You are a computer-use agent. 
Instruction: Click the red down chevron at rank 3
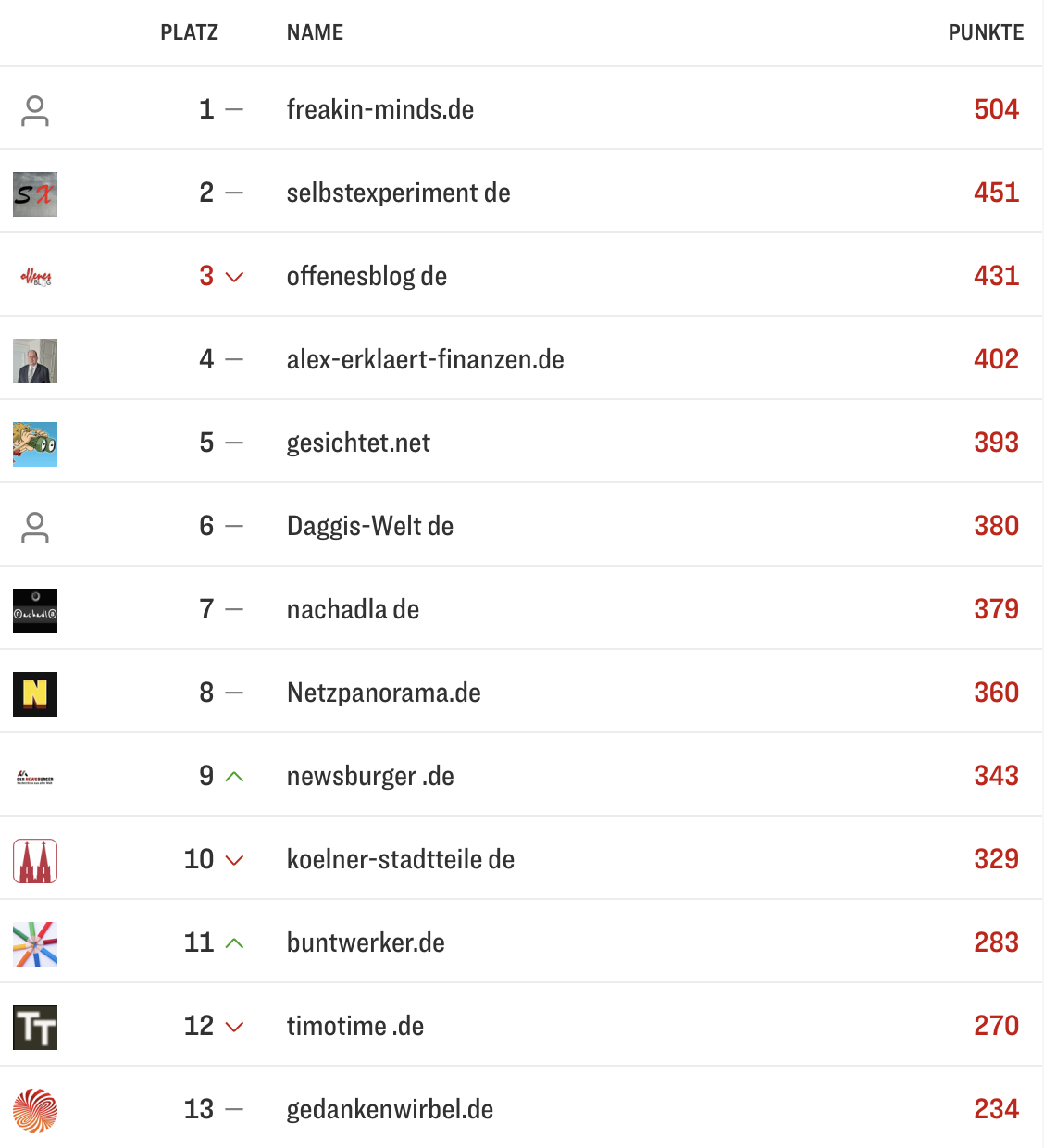(235, 277)
